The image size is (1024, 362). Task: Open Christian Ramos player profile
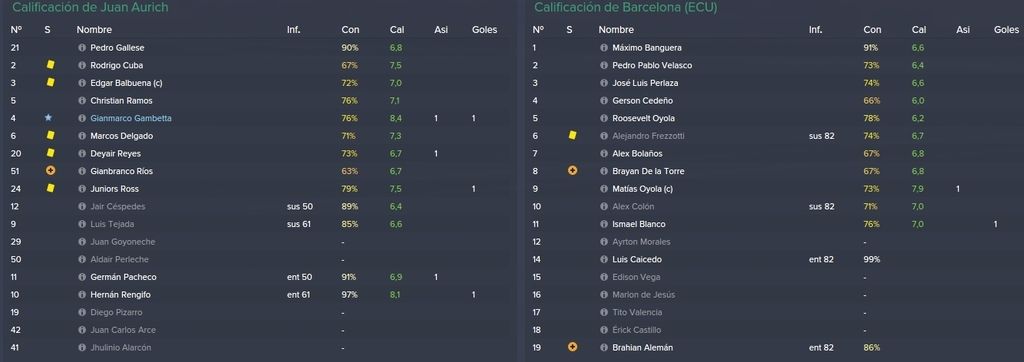pyautogui.click(x=121, y=101)
